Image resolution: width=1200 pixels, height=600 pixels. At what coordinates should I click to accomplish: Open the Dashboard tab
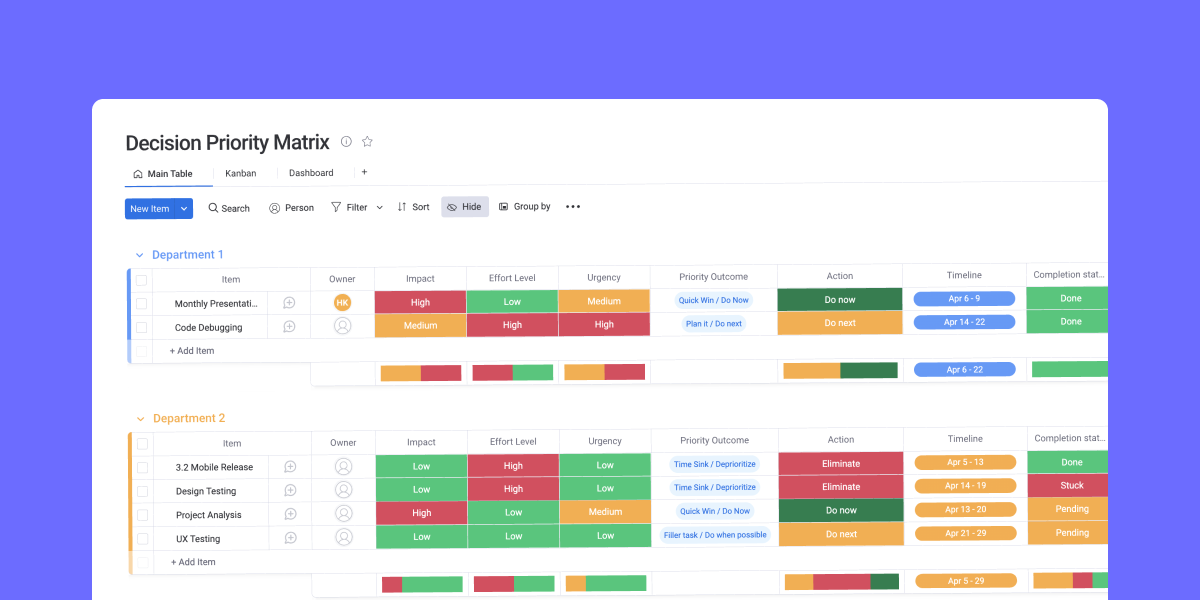311,173
